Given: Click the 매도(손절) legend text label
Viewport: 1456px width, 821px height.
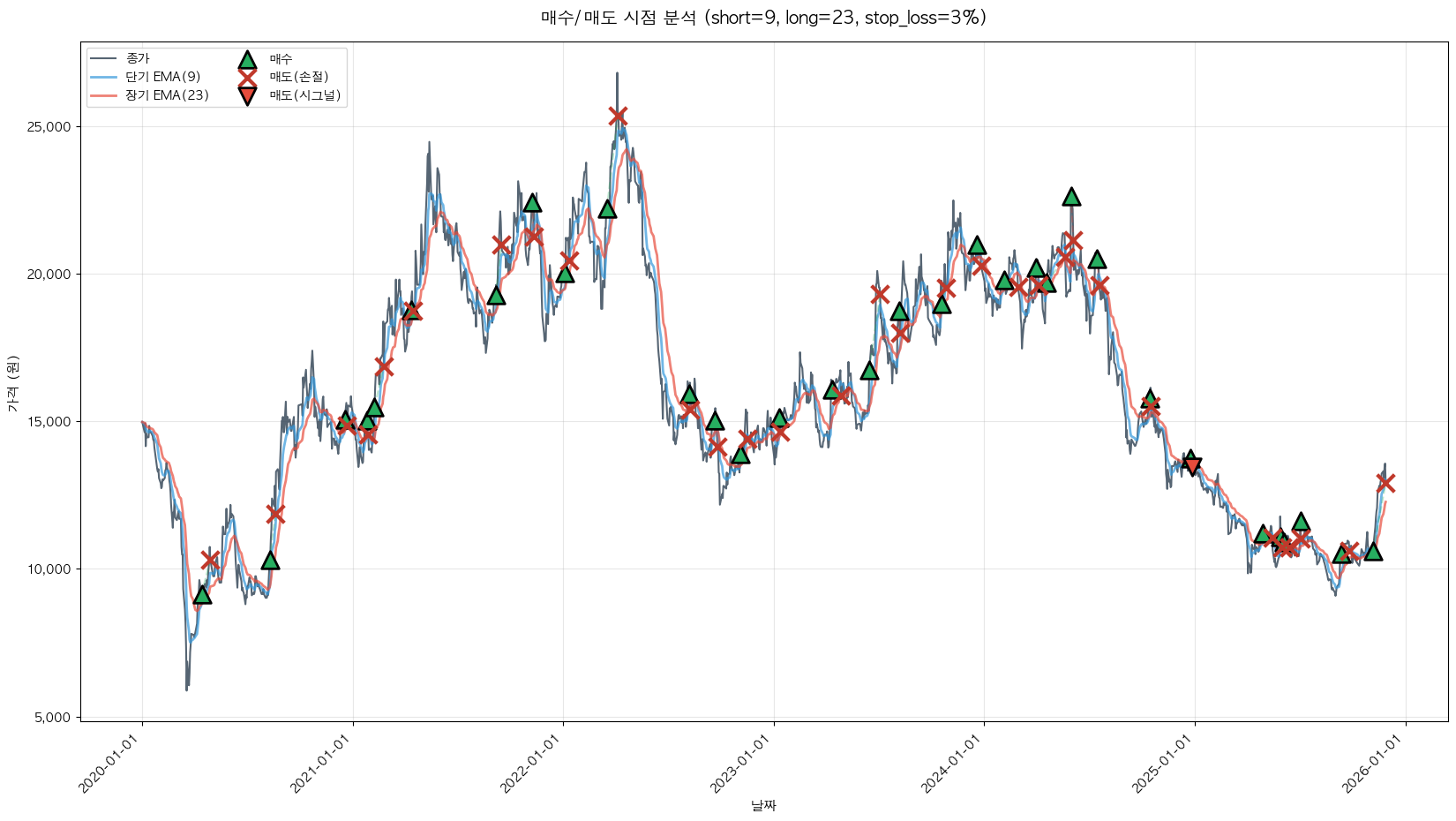Looking at the screenshot, I should [x=299, y=78].
